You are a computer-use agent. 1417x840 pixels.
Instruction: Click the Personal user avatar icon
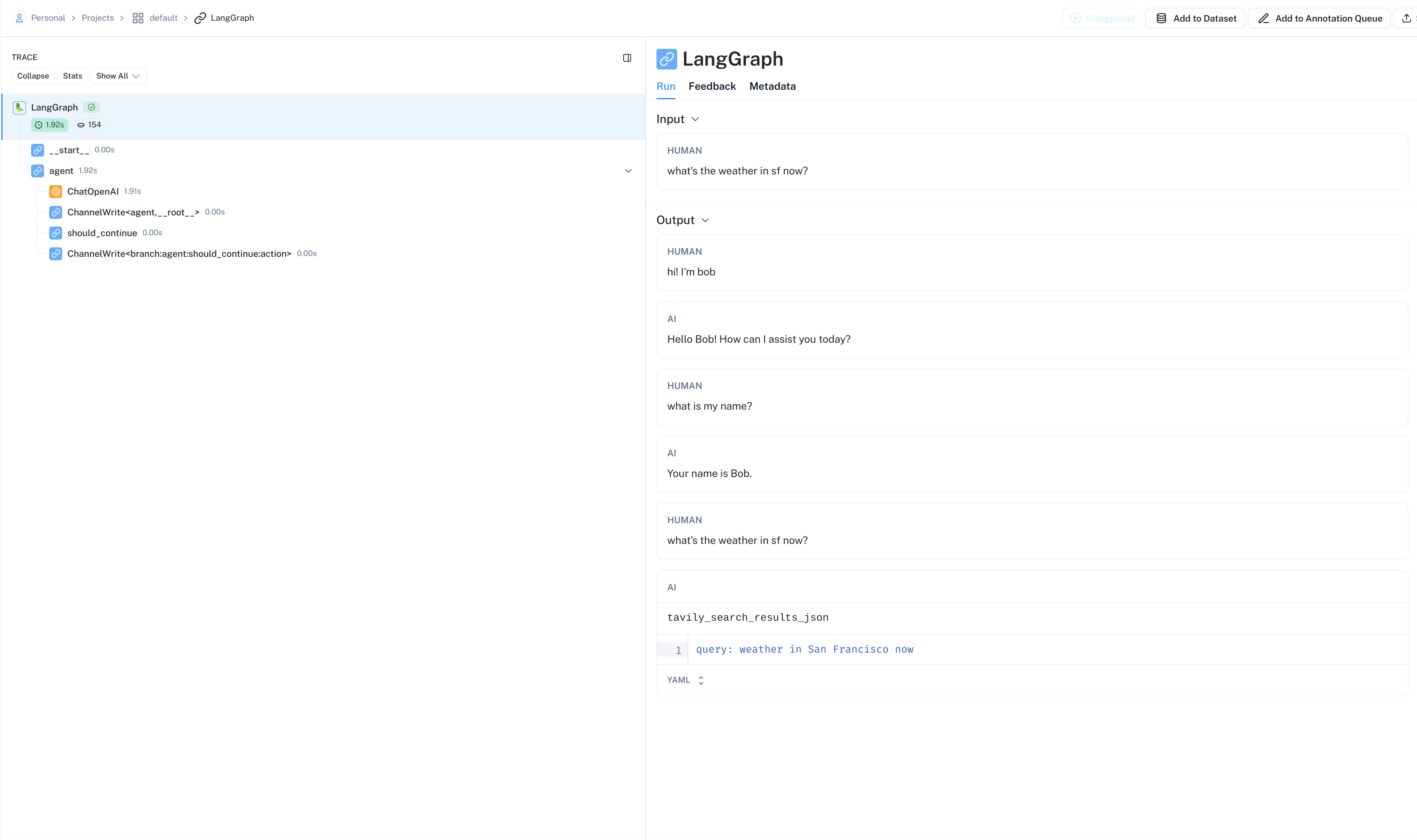[x=19, y=18]
